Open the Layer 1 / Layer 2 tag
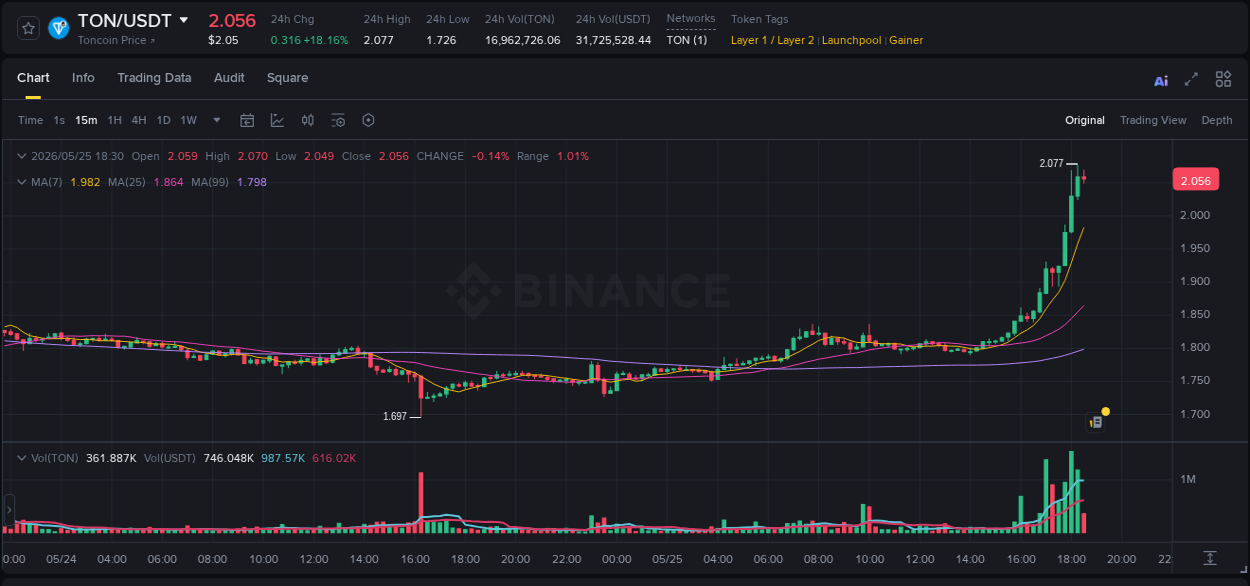Screen dimensions: 1250x586 (772, 40)
